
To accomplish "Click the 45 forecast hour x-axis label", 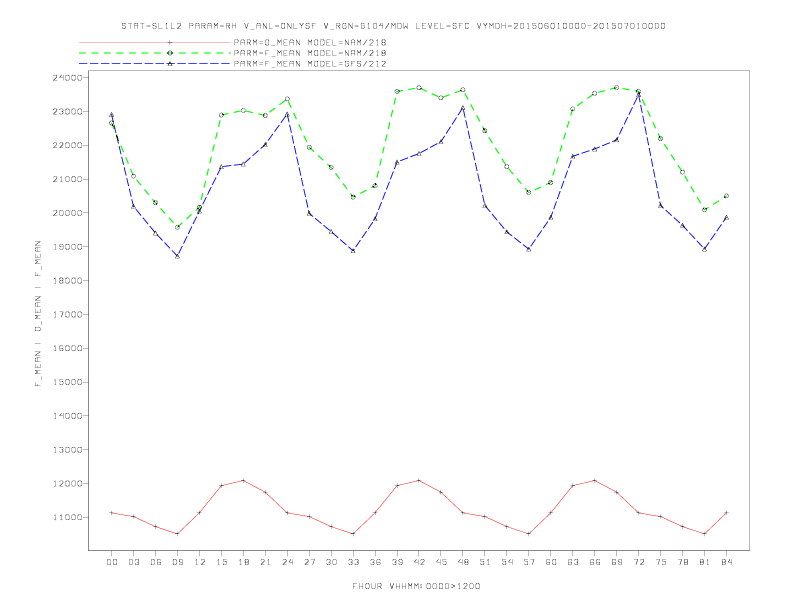I will (441, 562).
